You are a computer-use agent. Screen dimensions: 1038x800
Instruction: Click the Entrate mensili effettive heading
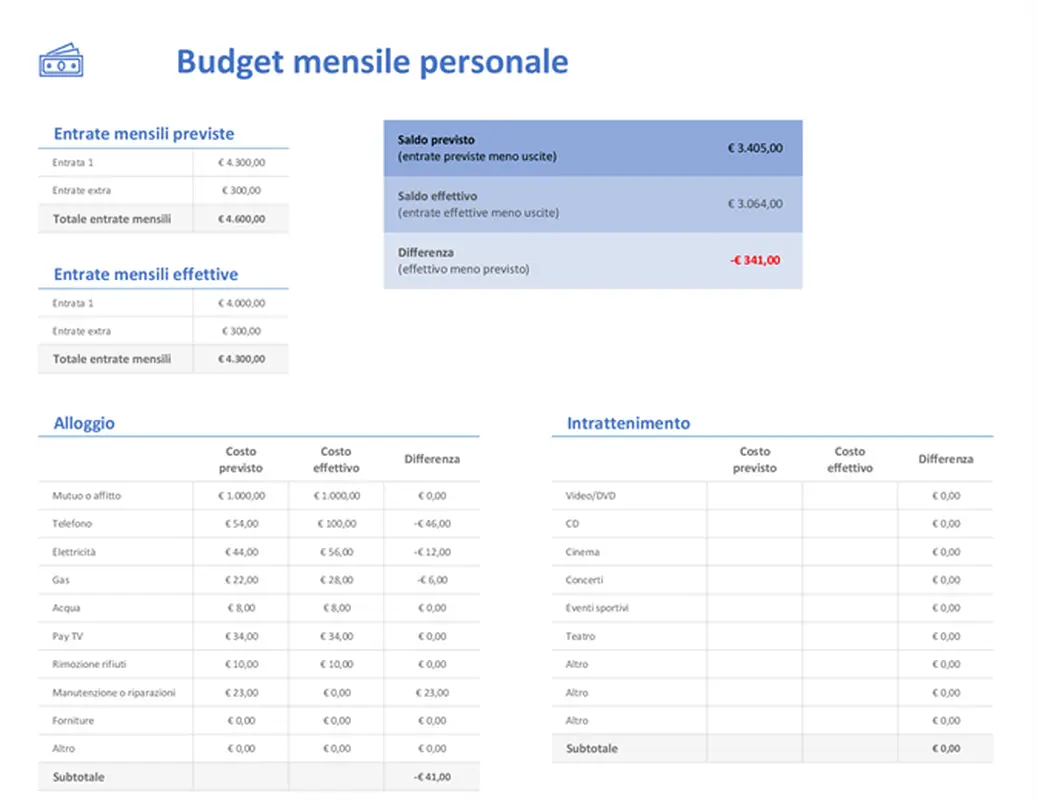coord(147,274)
